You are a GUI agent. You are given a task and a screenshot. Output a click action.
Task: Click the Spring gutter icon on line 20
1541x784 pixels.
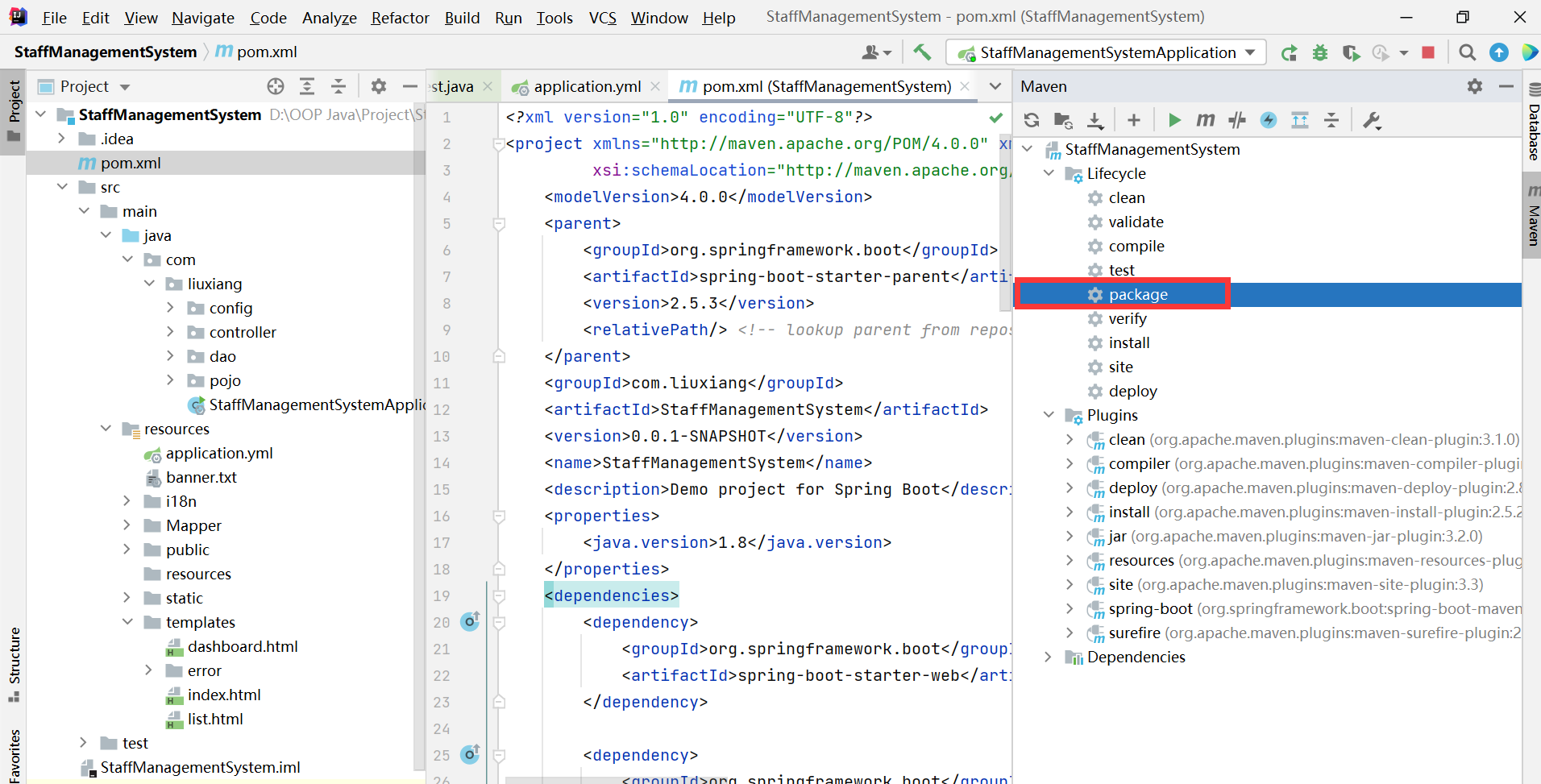click(471, 621)
